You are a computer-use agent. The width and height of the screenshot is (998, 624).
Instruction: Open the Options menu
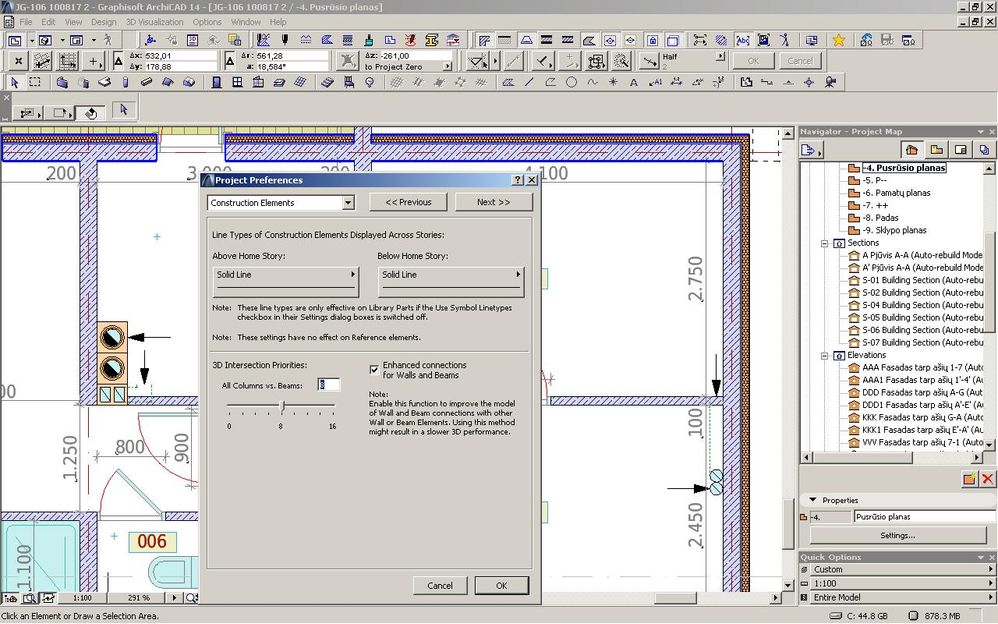(207, 21)
